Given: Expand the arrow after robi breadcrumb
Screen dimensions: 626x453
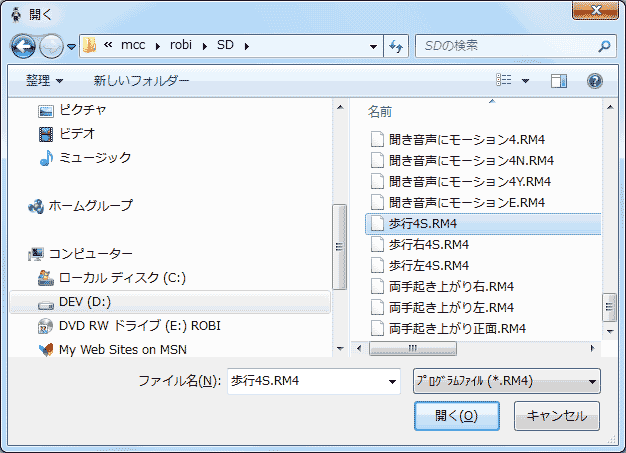Looking at the screenshot, I should pos(205,46).
